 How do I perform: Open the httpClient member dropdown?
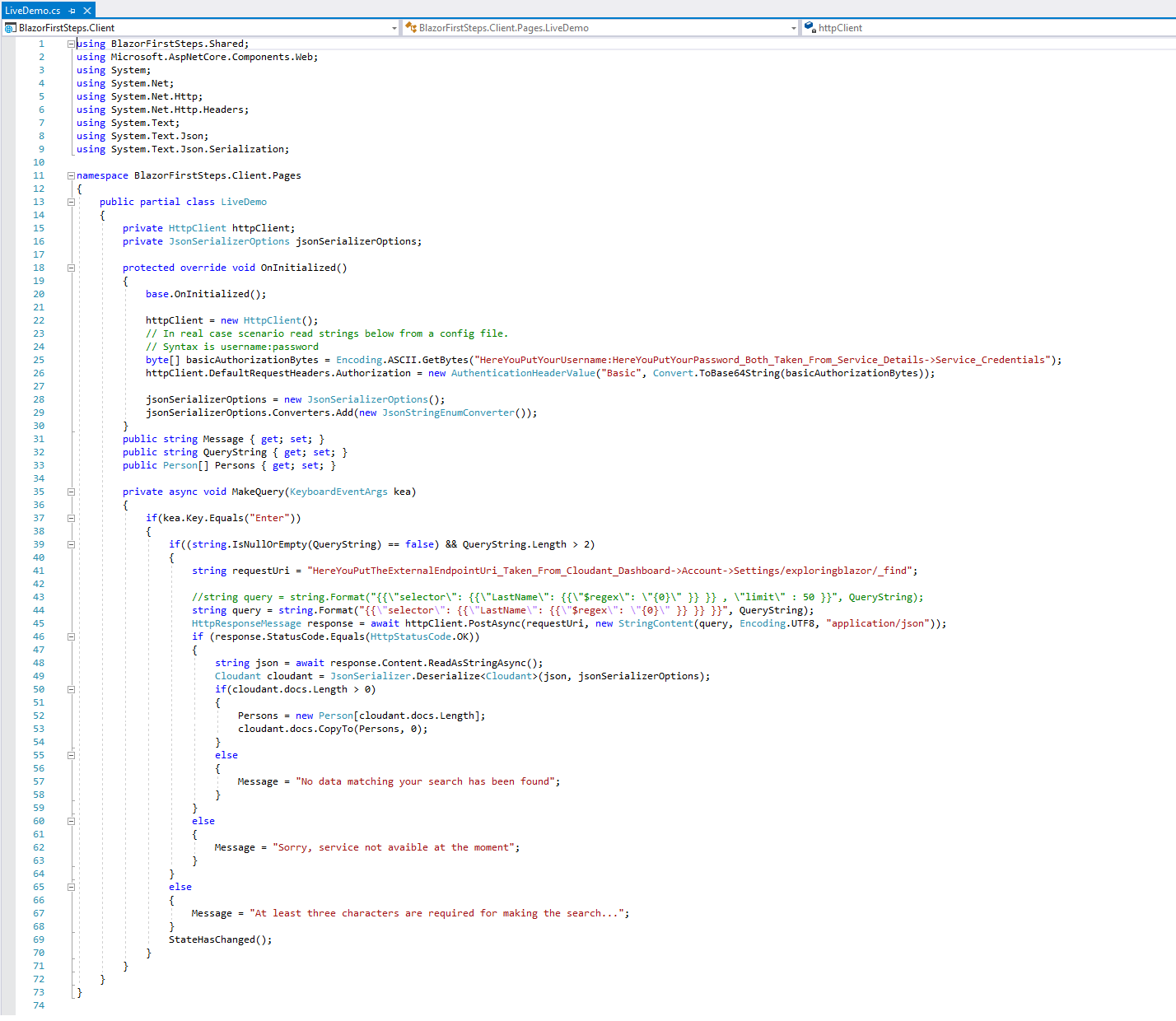(x=988, y=28)
